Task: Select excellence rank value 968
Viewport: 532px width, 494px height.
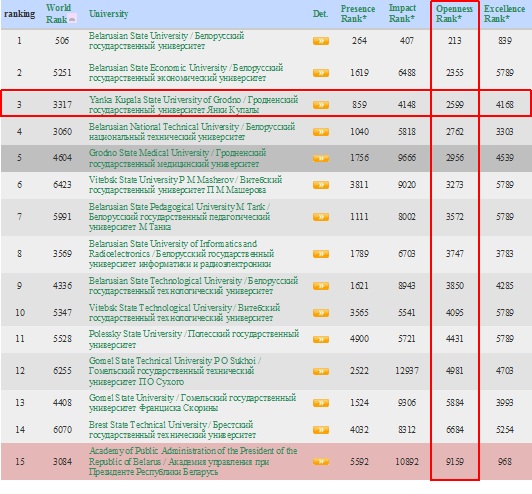Action: coord(505,461)
